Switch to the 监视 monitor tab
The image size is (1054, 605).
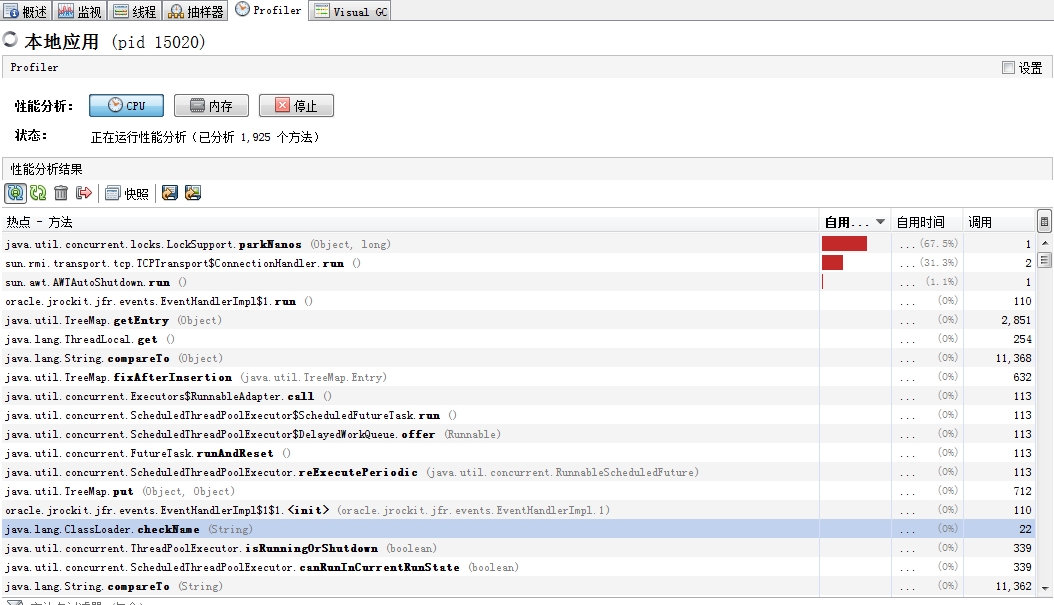click(x=80, y=11)
